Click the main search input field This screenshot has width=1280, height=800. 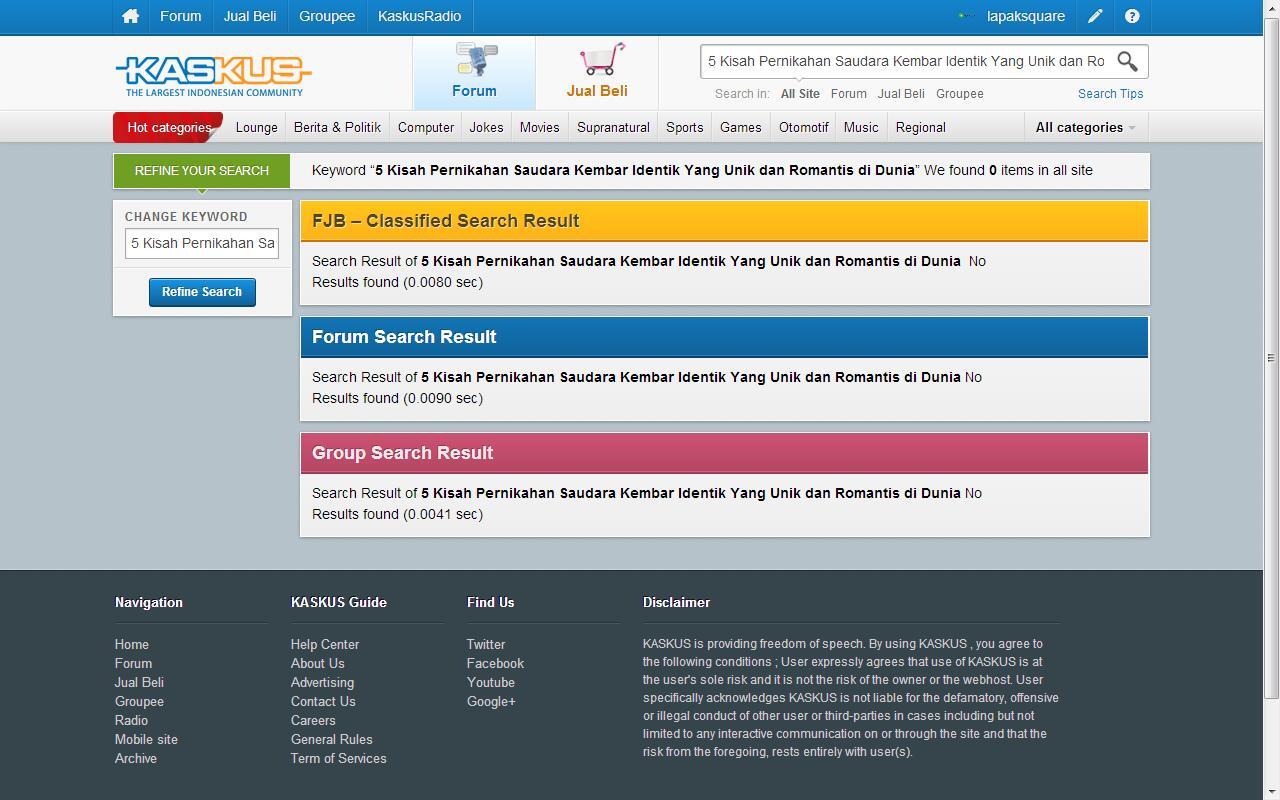point(906,61)
